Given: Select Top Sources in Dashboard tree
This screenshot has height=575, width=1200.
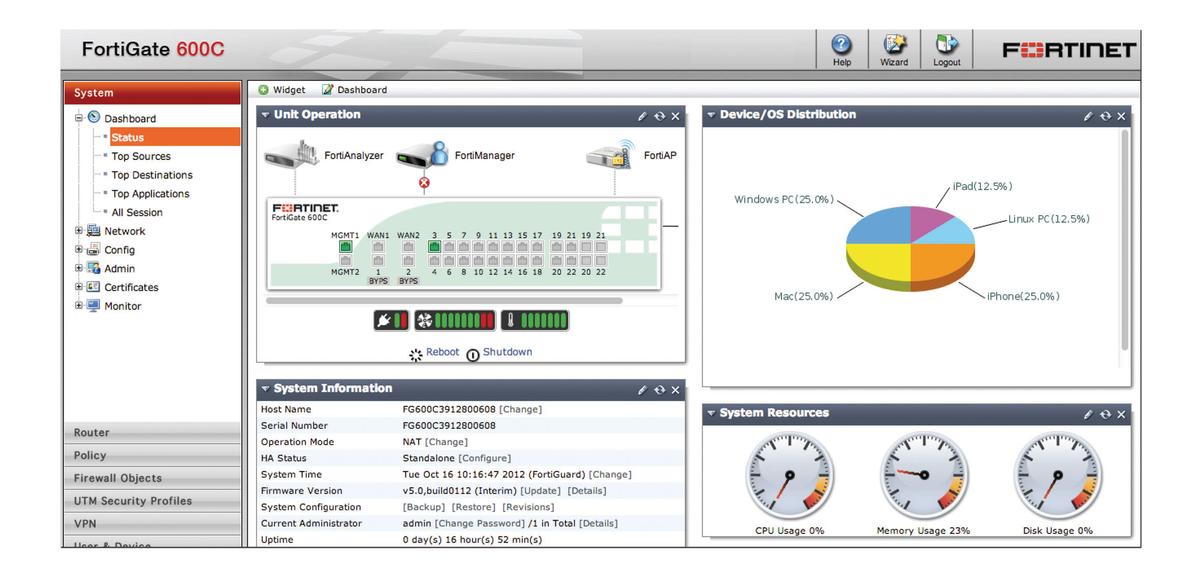Looking at the screenshot, I should pos(141,156).
